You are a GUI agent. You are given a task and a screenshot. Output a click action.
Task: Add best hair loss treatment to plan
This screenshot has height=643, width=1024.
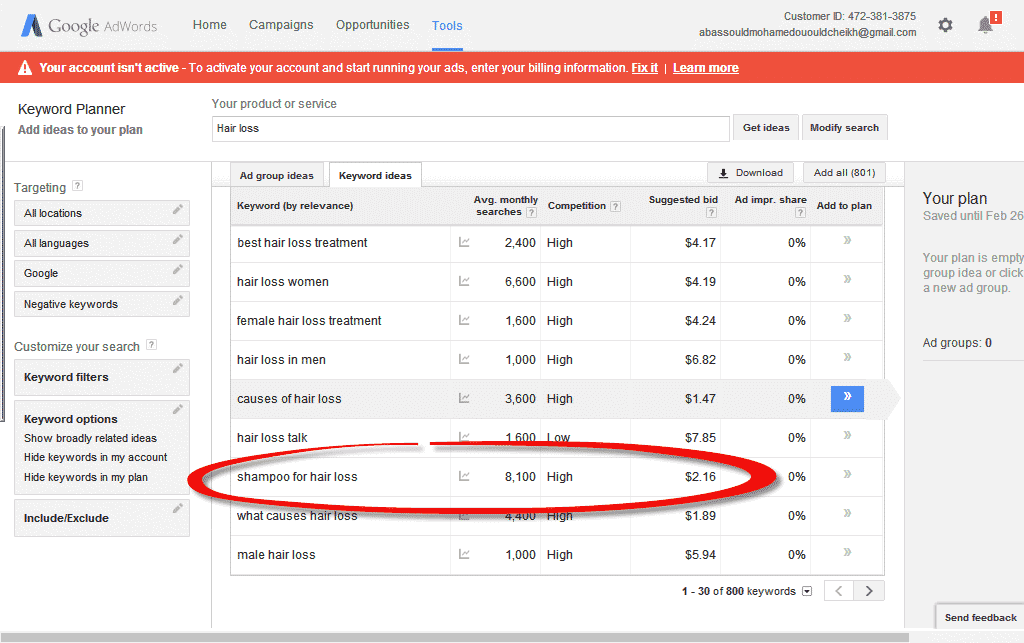click(x=847, y=240)
